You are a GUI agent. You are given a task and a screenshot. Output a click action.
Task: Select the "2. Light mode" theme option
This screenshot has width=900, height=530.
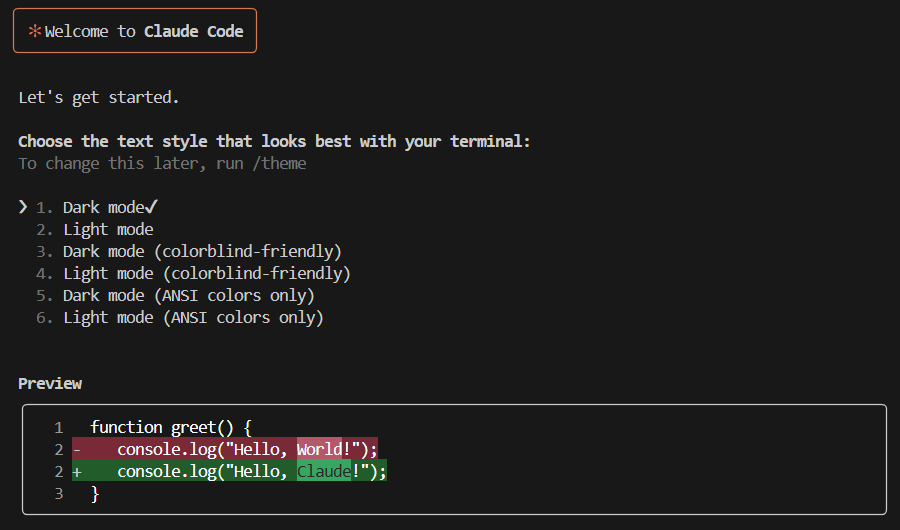tap(95, 230)
